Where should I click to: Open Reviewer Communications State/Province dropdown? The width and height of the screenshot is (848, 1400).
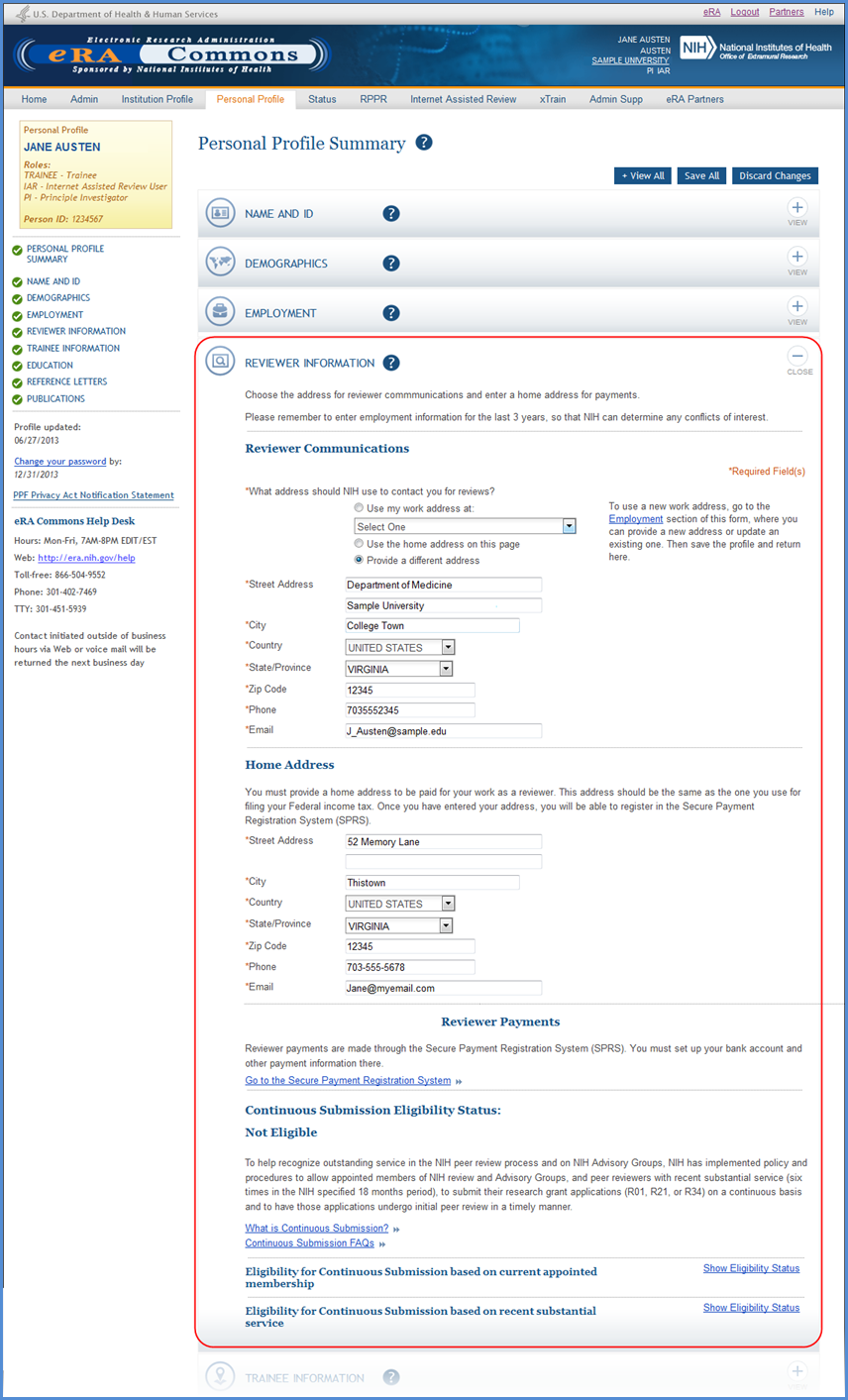pyautogui.click(x=398, y=669)
